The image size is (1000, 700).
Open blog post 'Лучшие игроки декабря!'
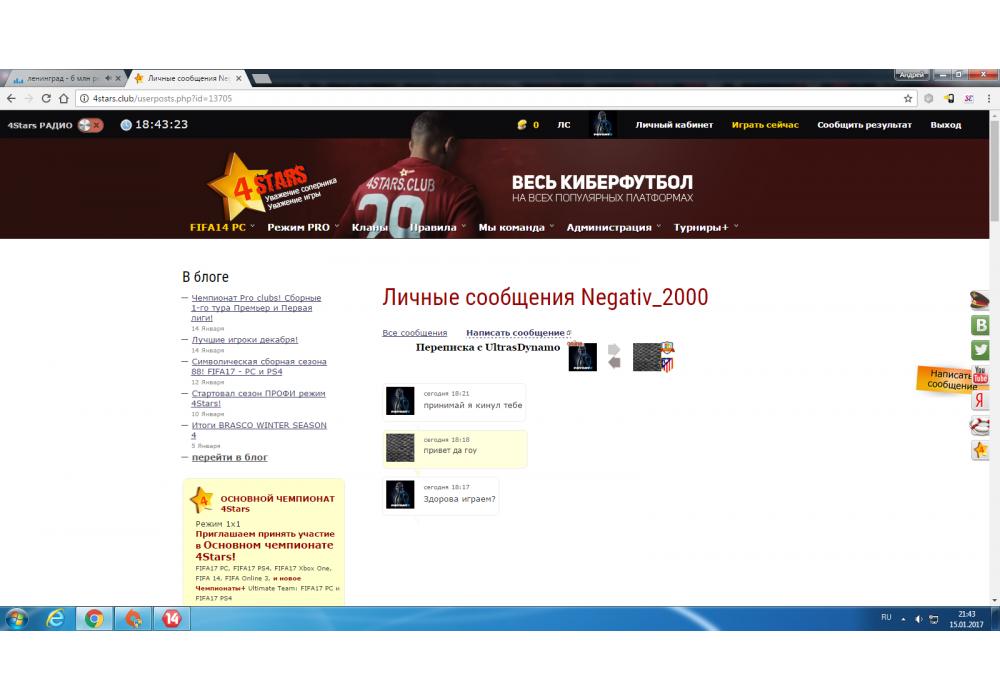pyautogui.click(x=245, y=340)
